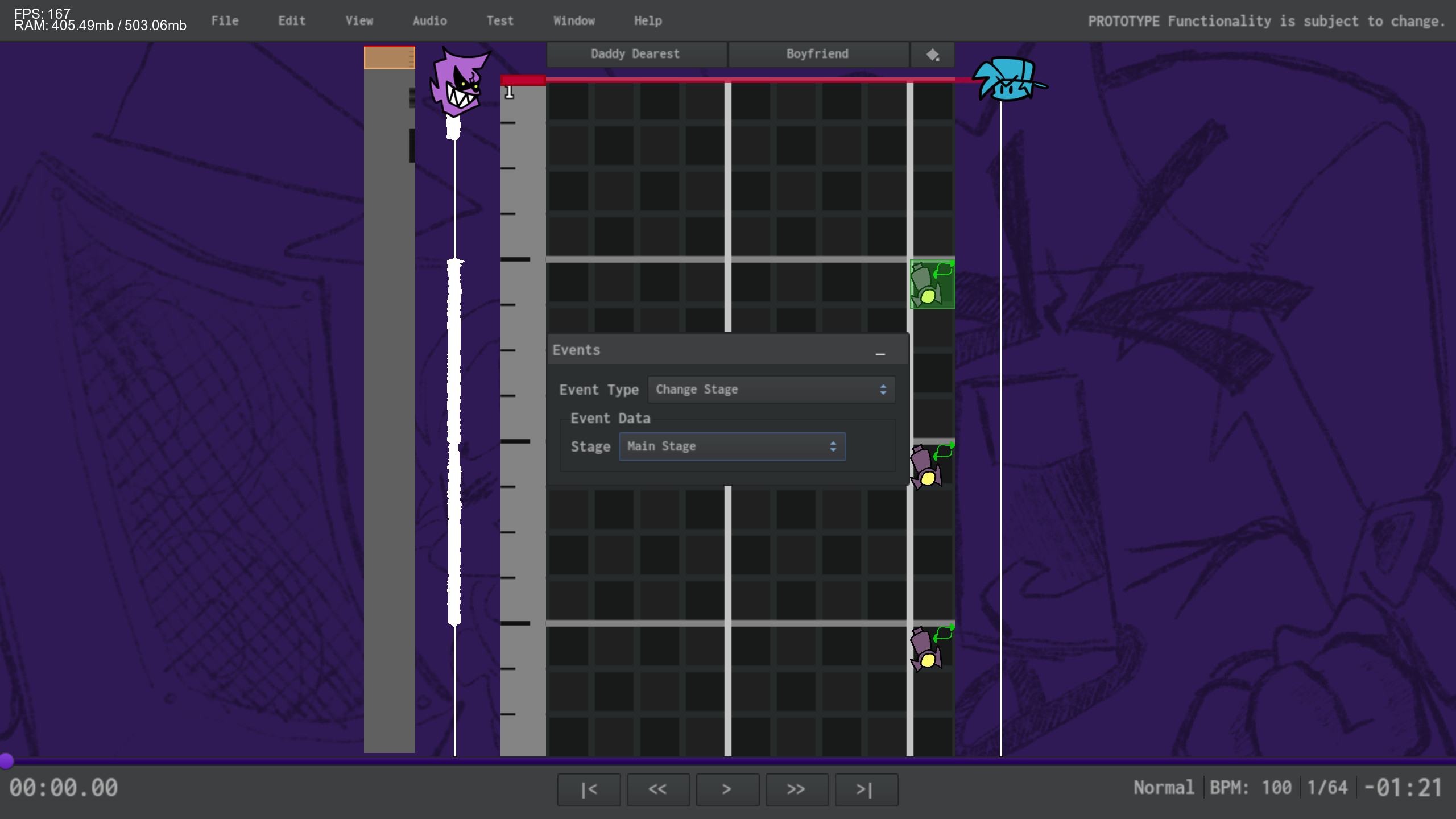Select the highlighted green Change Stage event marker
Screen dimensions: 1456x819
coord(933,283)
